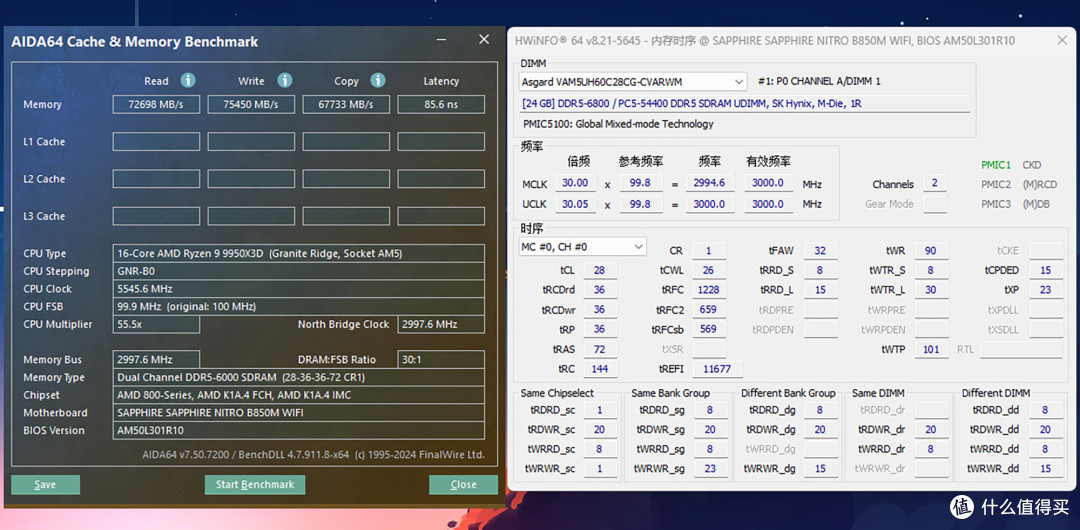Click the Chipset AMD 800-Series field
Image resolution: width=1080 pixels, height=530 pixels.
coord(298,395)
